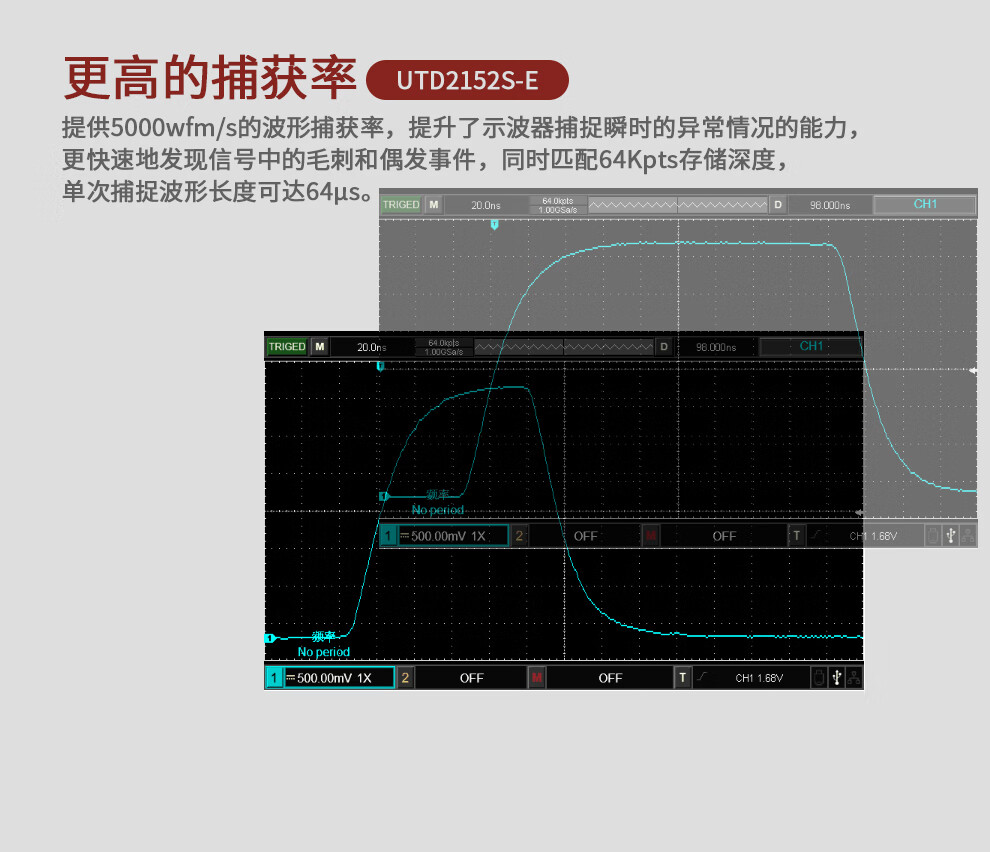Click CH1 1.68V trigger level in black screen
Image resolution: width=990 pixels, height=852 pixels.
click(x=760, y=678)
